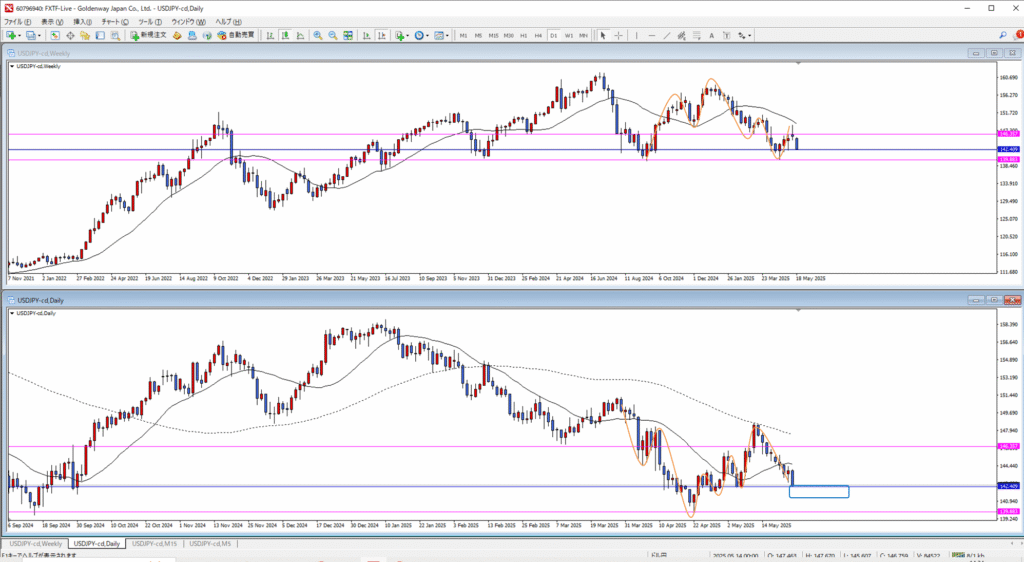Select the H4 timeframe
1024x562 pixels.
(538, 35)
